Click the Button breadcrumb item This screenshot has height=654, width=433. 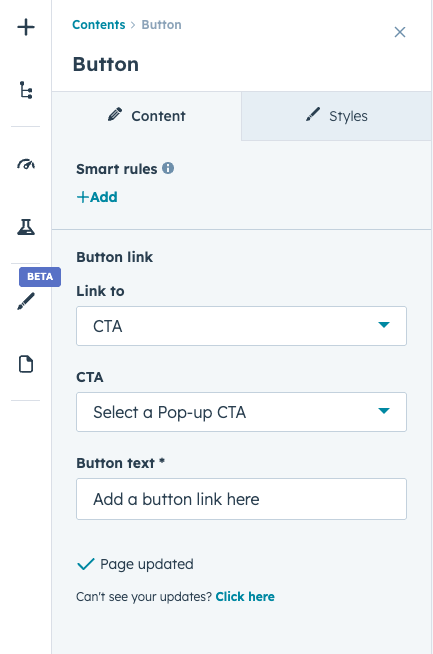tap(161, 25)
